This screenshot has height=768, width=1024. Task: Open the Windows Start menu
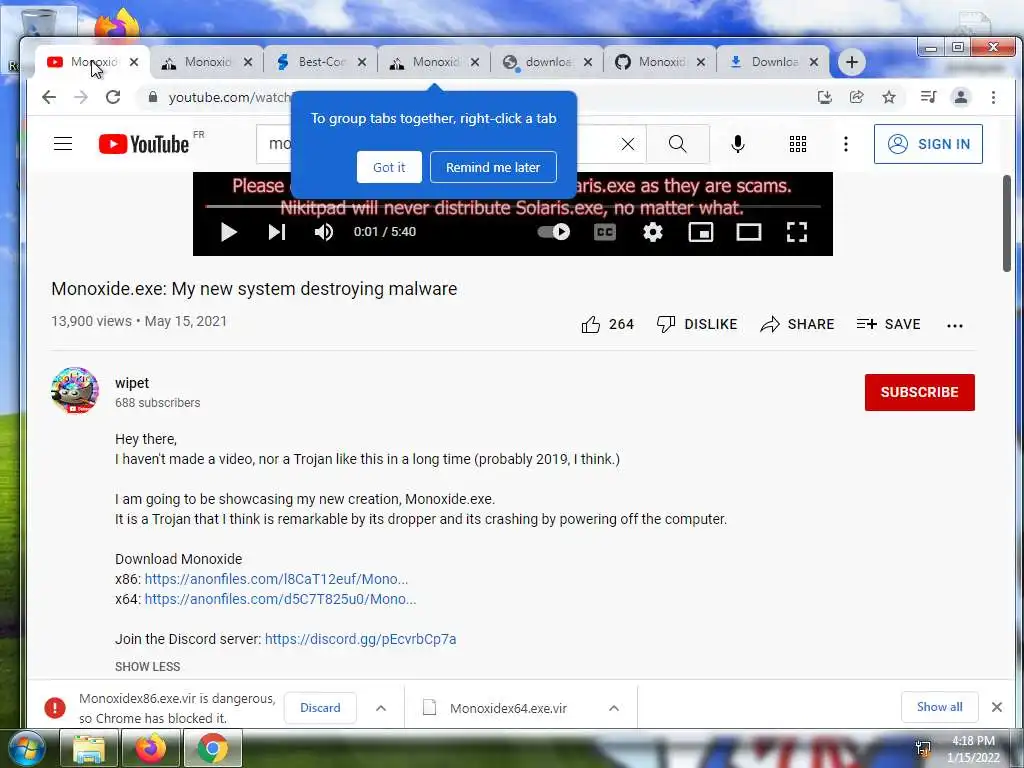click(26, 749)
